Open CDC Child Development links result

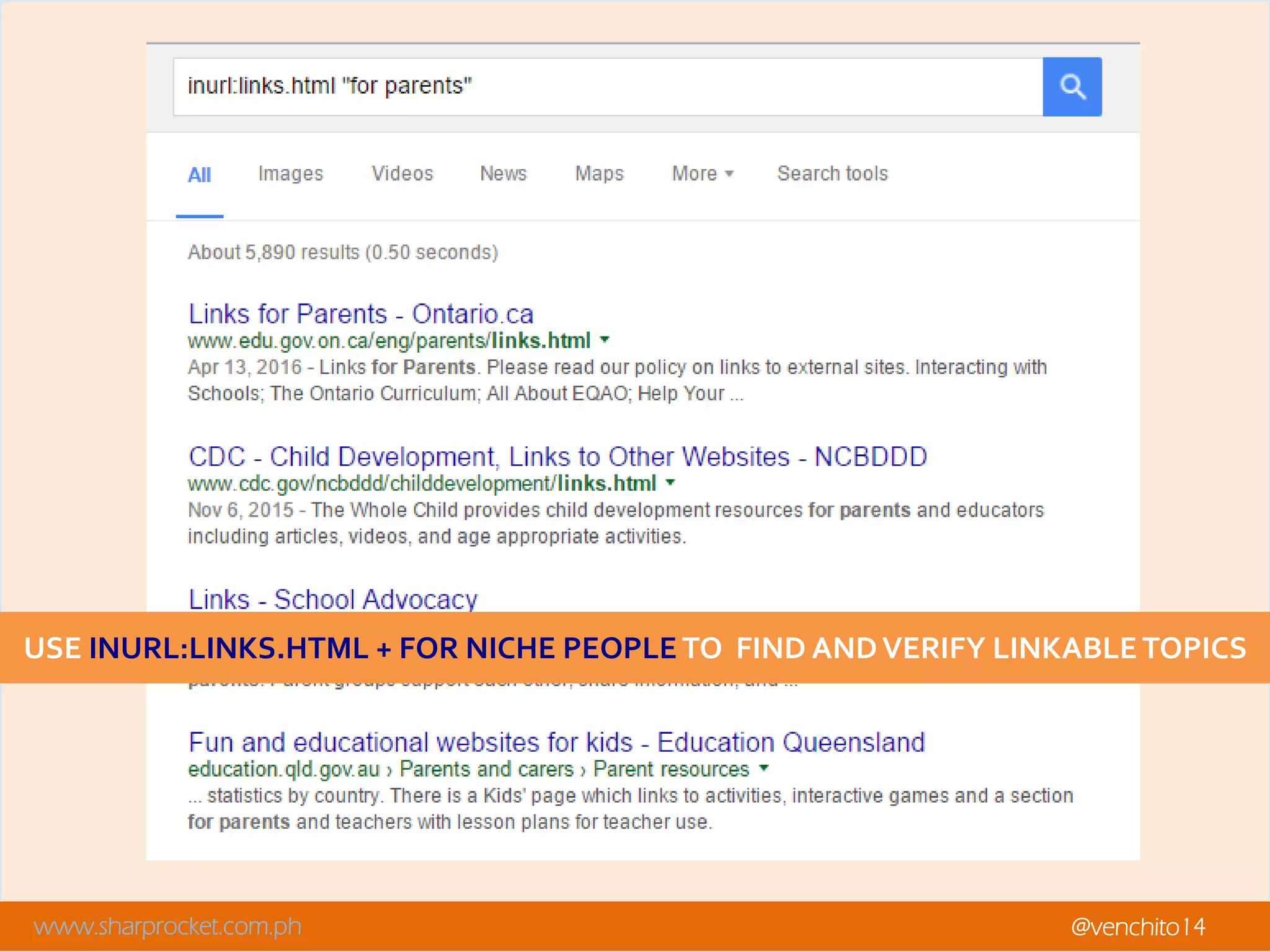pyautogui.click(x=557, y=457)
